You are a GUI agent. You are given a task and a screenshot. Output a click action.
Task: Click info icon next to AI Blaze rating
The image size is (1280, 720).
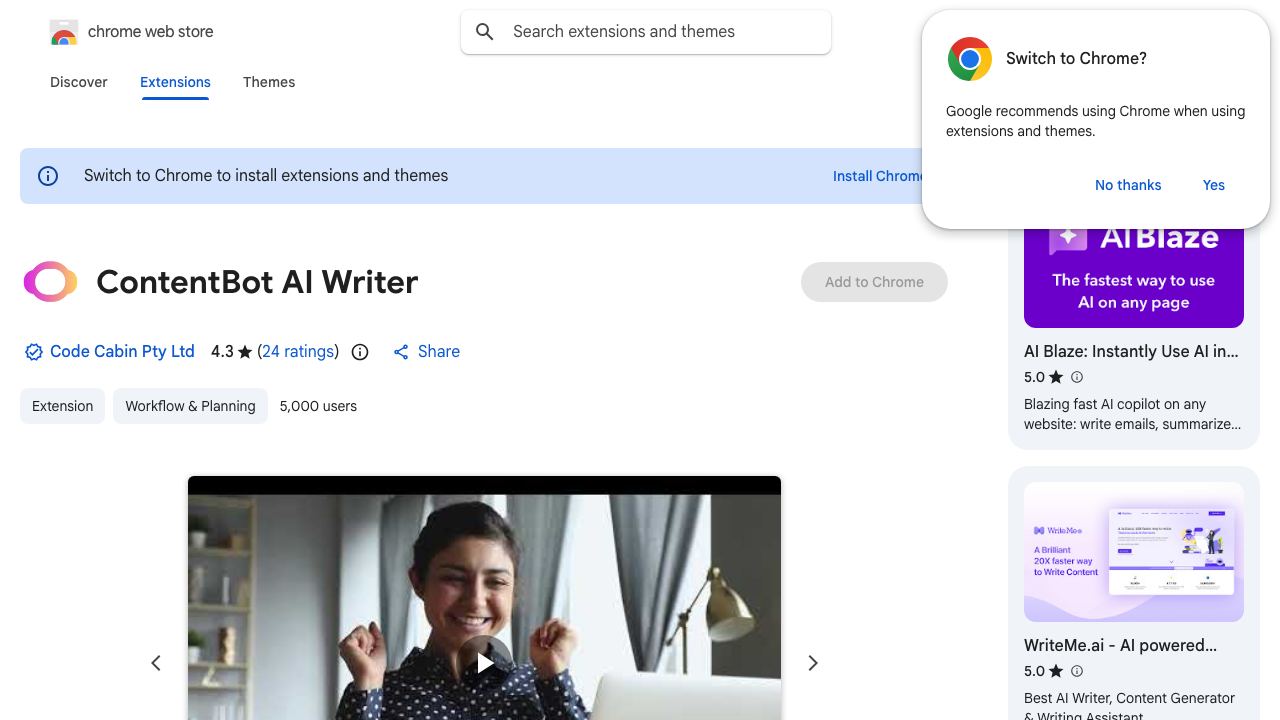[1077, 377]
